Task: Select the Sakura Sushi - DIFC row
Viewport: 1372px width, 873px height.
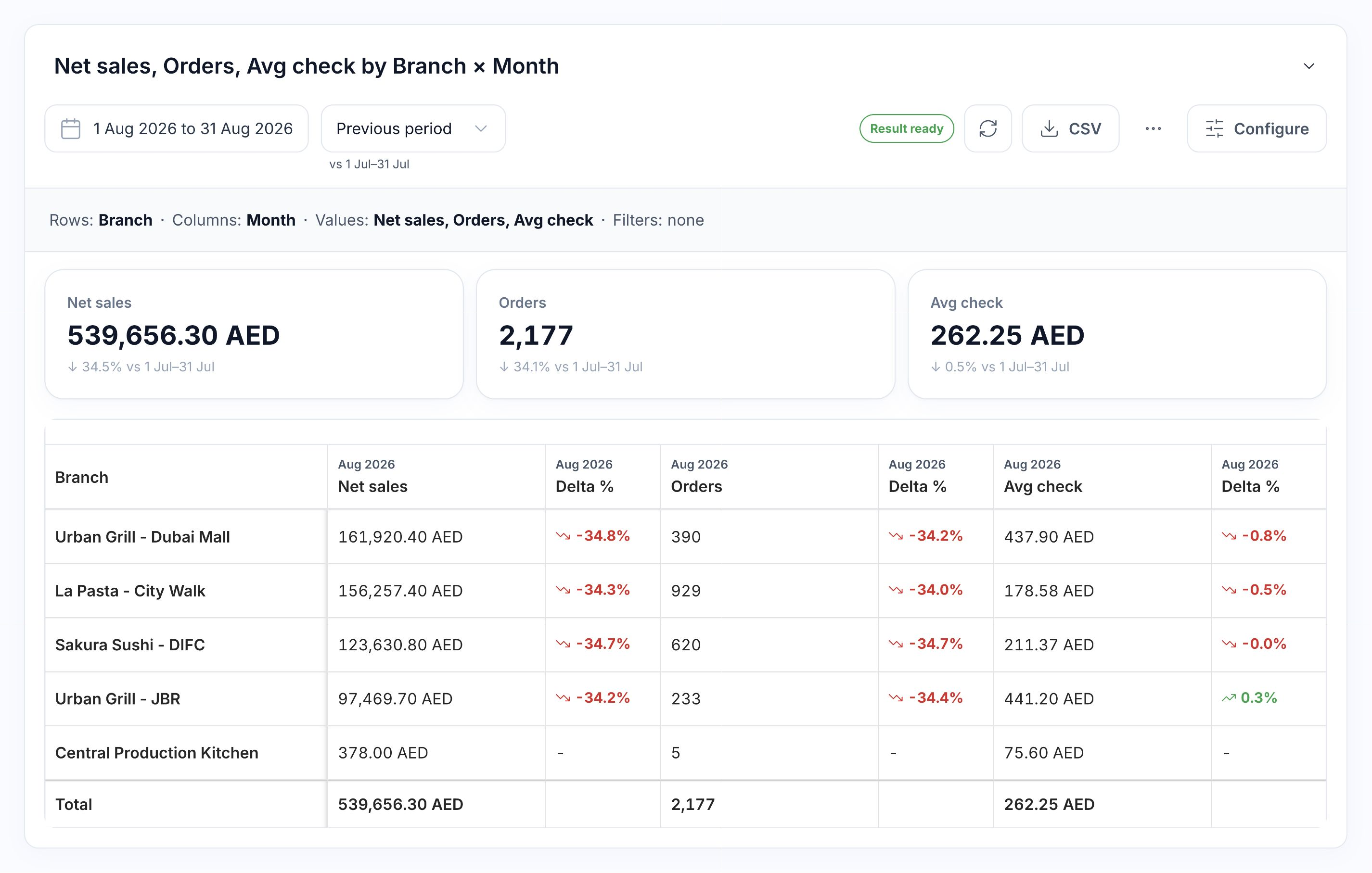Action: [x=685, y=645]
